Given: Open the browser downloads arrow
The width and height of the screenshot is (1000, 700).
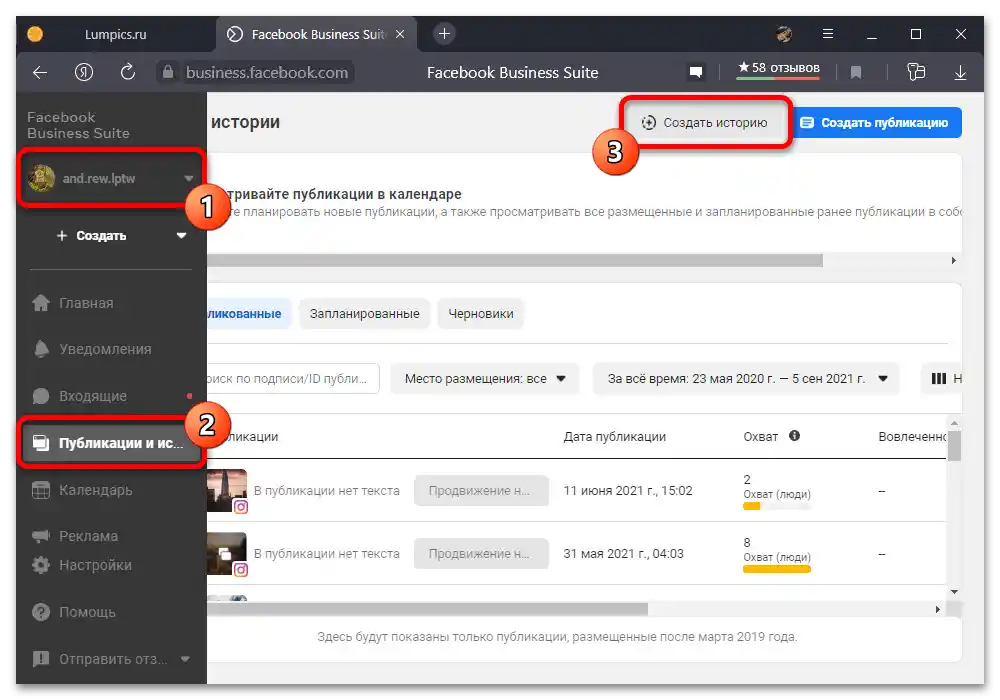Looking at the screenshot, I should 960,73.
